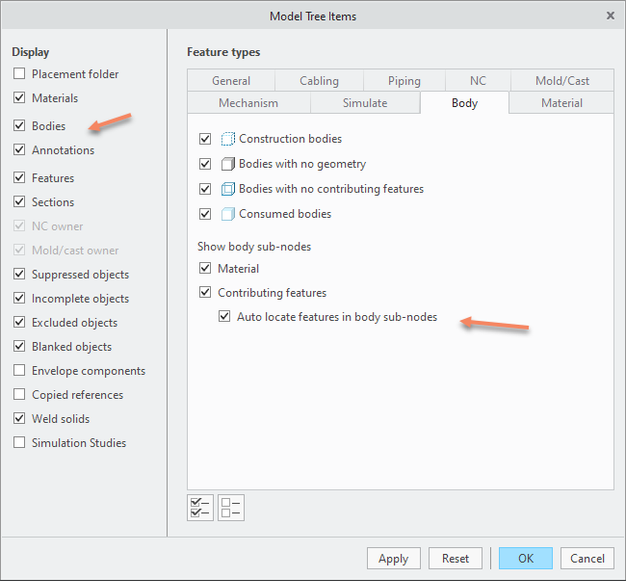The height and width of the screenshot is (581, 626).
Task: Toggle the Simulation Studies checkbox
Action: click(20, 443)
